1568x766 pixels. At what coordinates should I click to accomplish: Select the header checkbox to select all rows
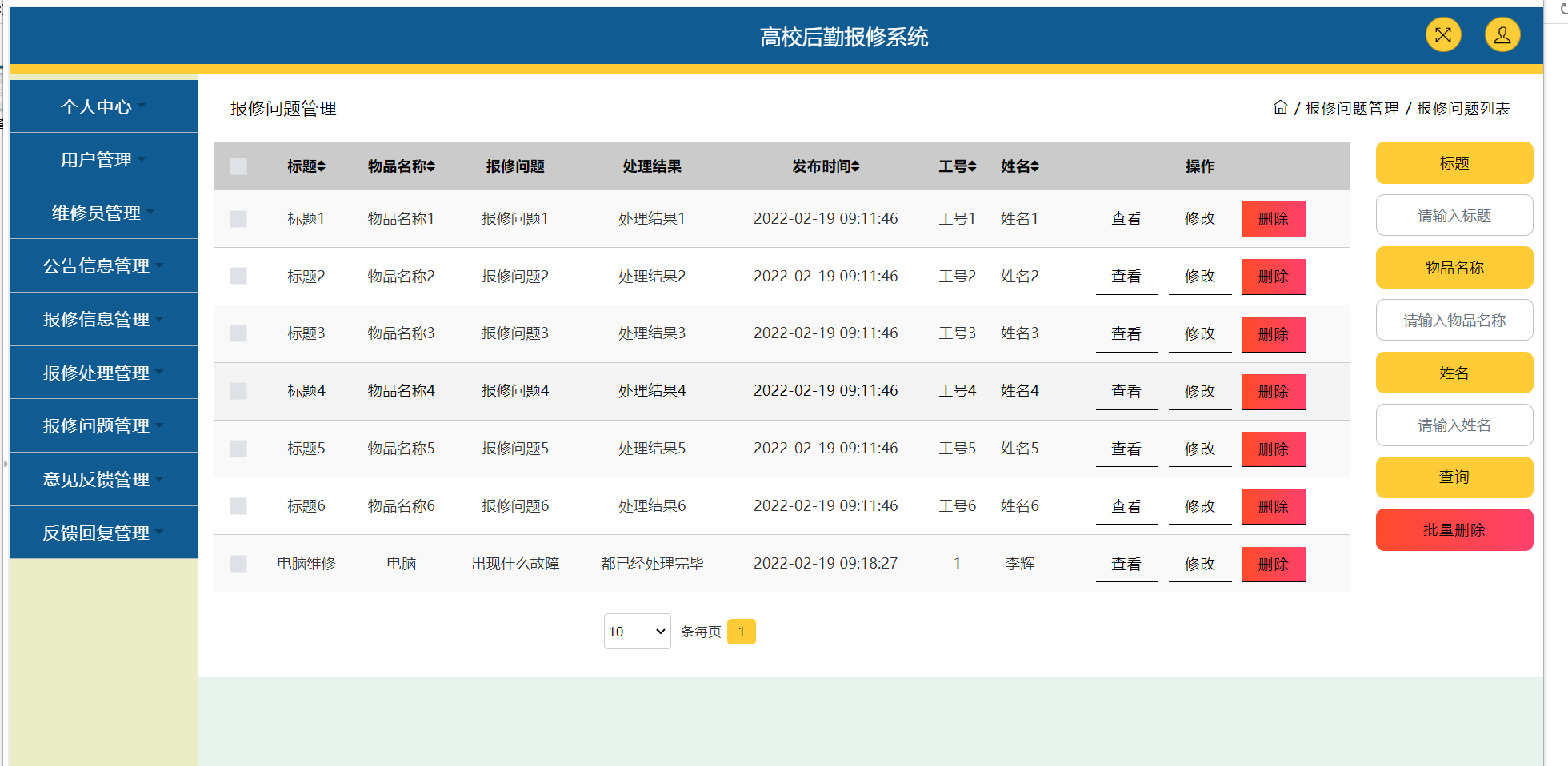click(238, 166)
